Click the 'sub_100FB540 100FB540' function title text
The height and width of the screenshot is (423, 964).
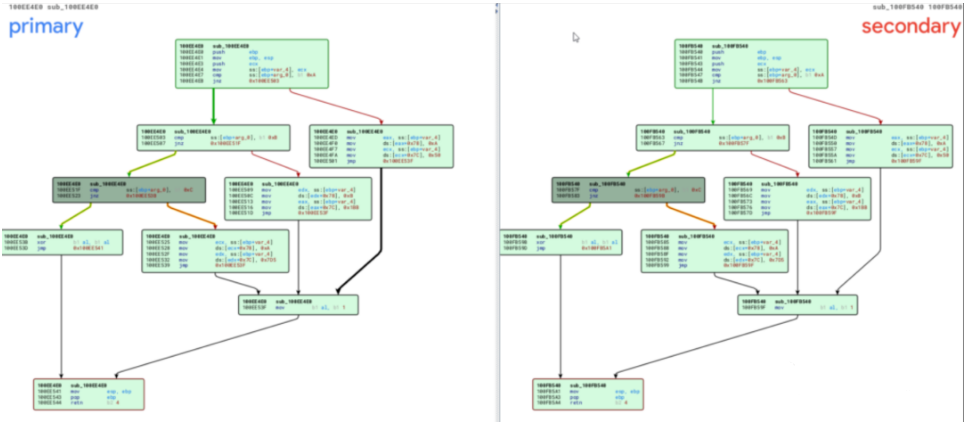click(x=915, y=7)
